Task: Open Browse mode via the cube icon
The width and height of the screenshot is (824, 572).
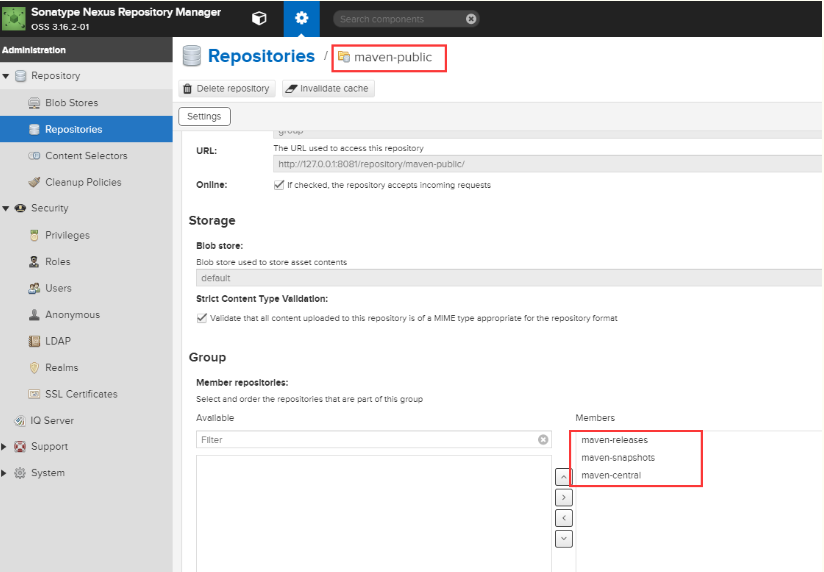Action: coord(259,18)
